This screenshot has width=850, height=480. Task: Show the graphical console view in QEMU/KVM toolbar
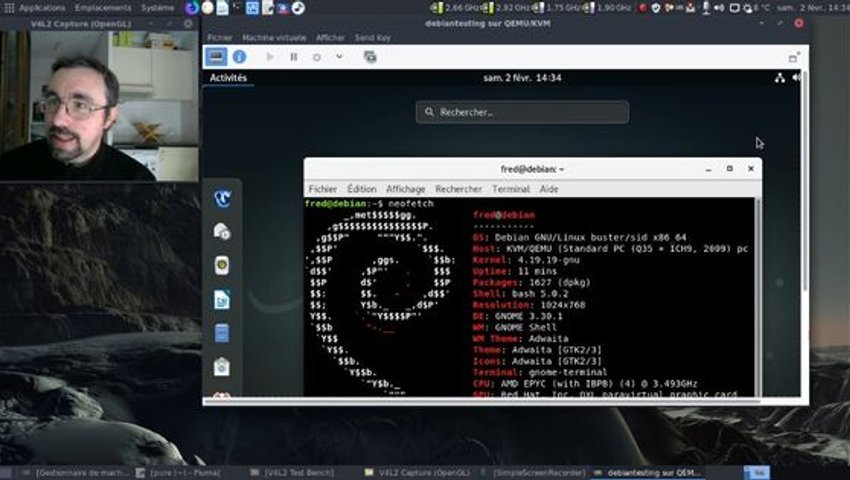216,56
